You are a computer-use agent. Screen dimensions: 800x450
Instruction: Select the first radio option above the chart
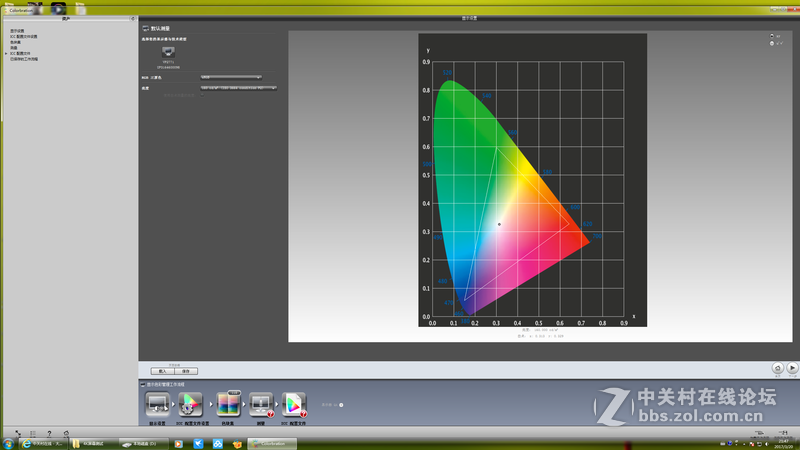pos(771,37)
